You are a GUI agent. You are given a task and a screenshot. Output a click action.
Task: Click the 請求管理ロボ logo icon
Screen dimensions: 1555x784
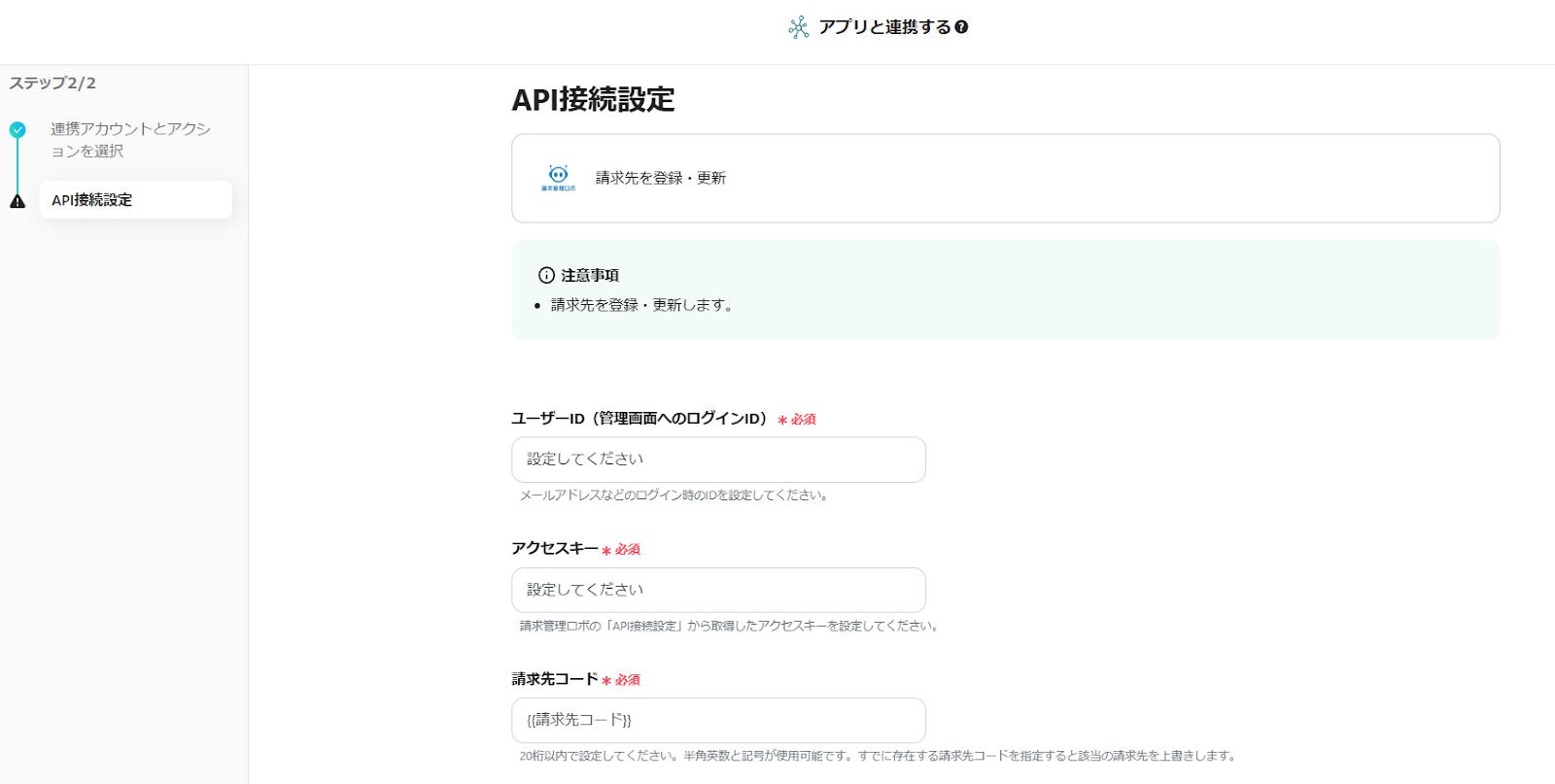[x=558, y=178]
